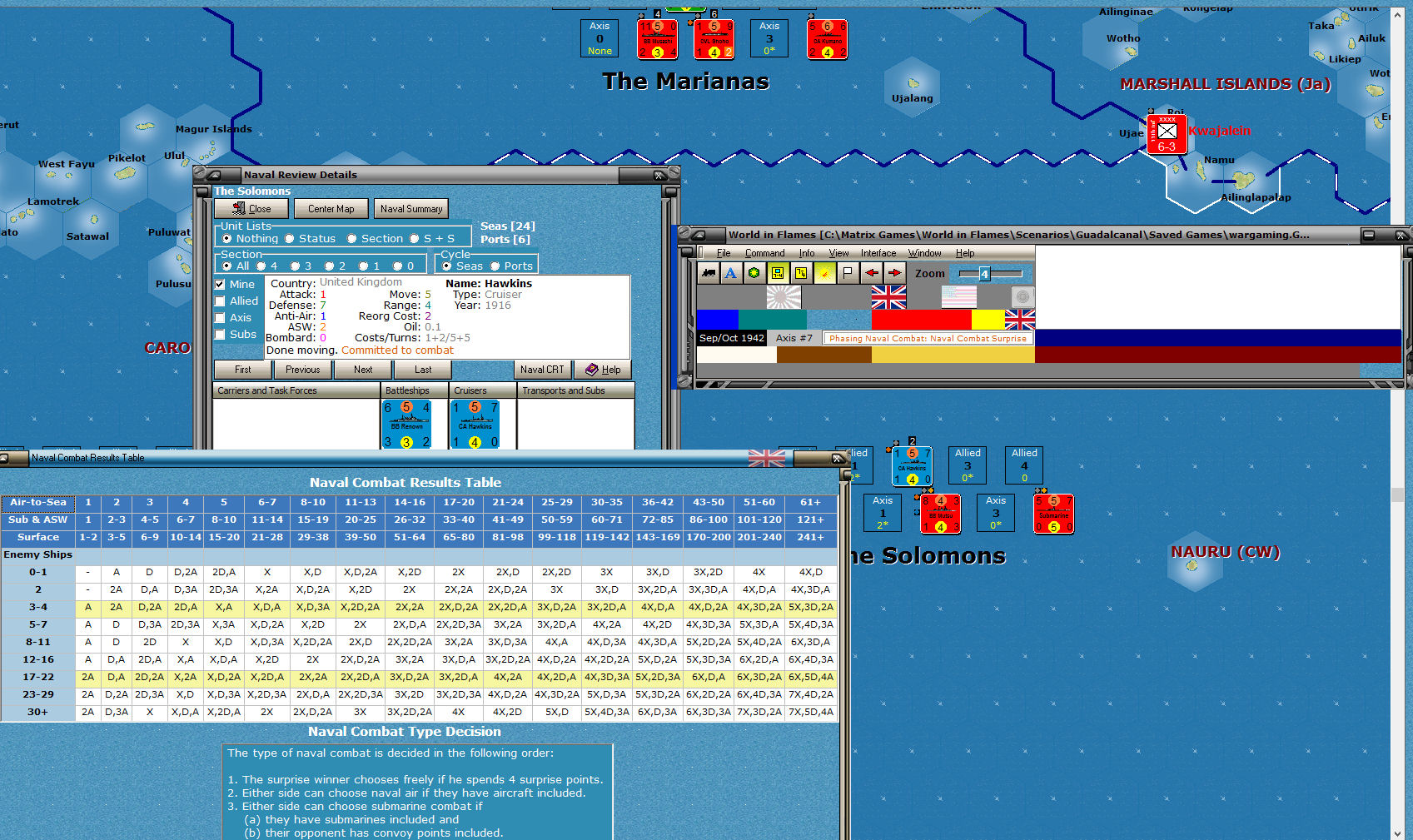1413x840 pixels.
Task: Click the CVL Shoho counter in the Marianas
Action: point(714,39)
